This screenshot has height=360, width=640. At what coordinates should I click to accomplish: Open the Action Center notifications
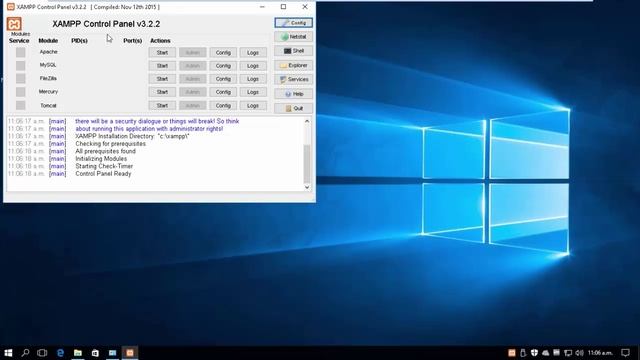(625, 353)
